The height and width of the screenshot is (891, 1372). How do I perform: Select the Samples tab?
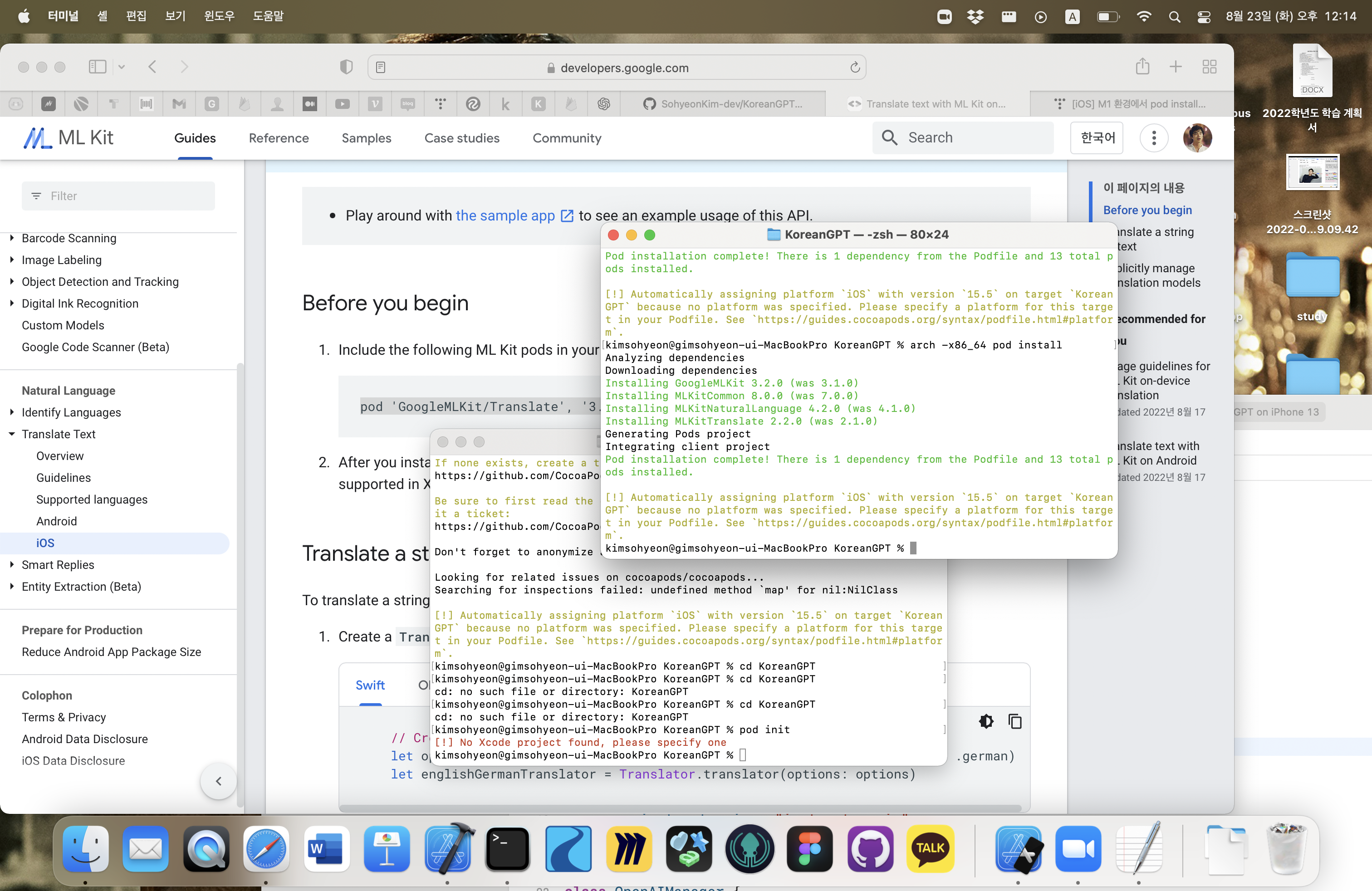[x=366, y=138]
